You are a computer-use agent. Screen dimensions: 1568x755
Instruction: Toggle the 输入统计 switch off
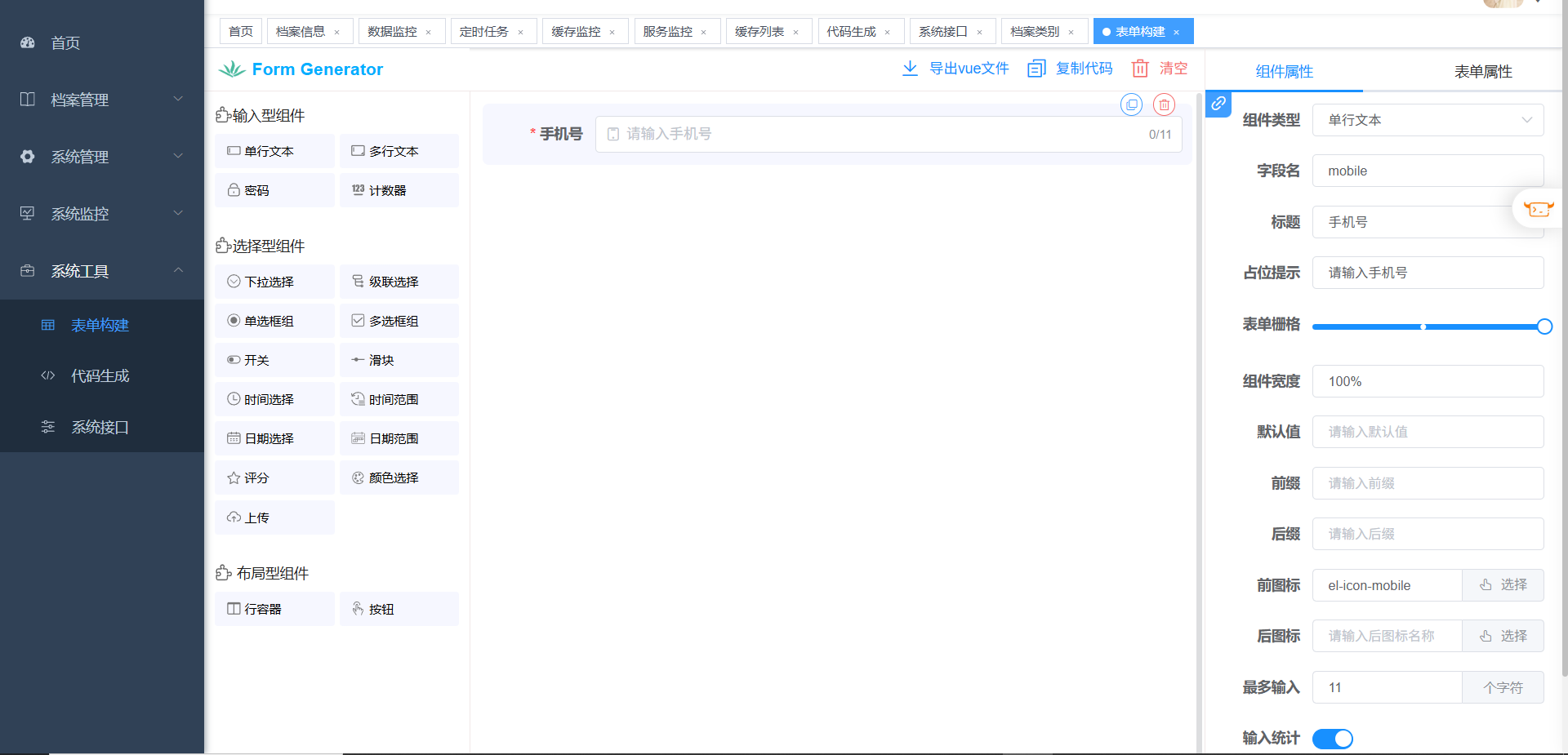[1332, 739]
